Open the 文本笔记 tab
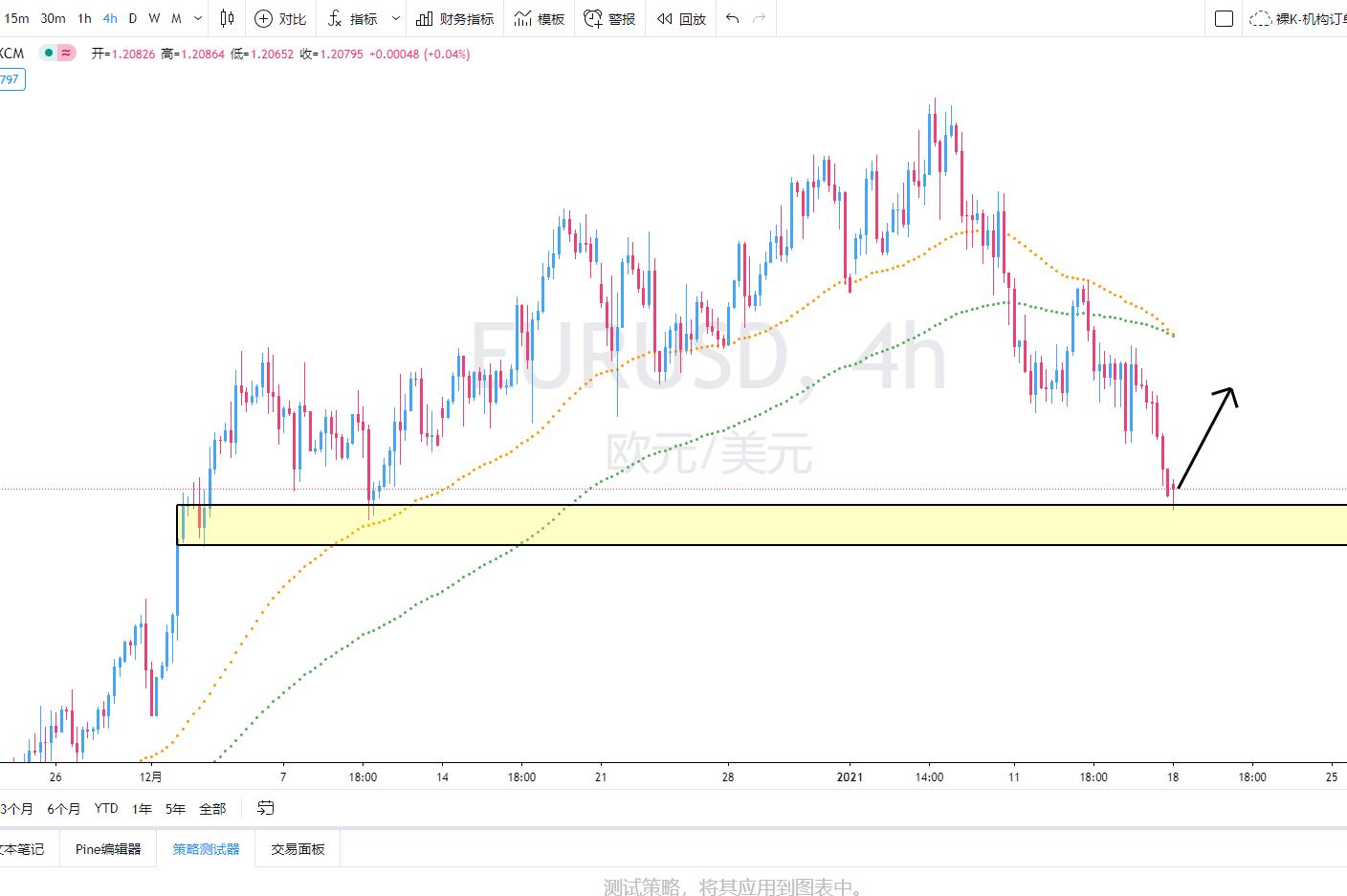1347x896 pixels. [x=22, y=848]
